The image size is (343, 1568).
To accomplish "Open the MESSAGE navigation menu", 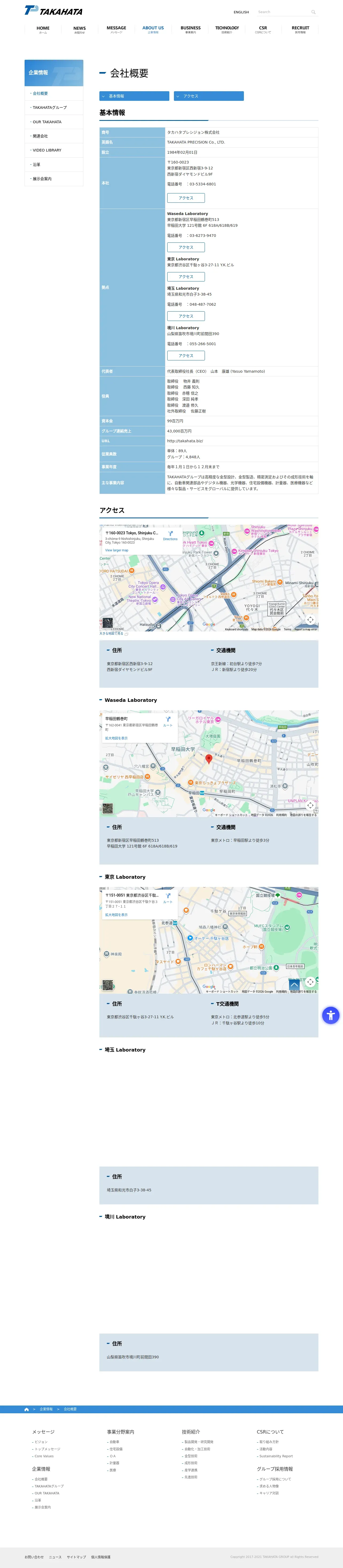I will coord(116,29).
